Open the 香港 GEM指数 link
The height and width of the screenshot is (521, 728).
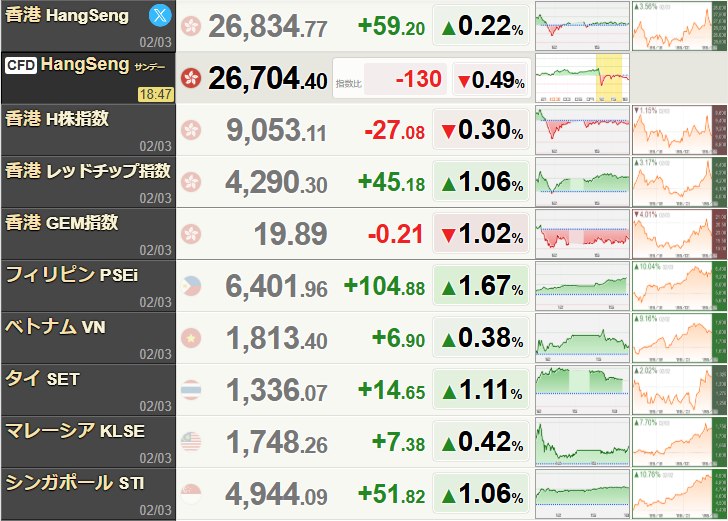tap(62, 223)
